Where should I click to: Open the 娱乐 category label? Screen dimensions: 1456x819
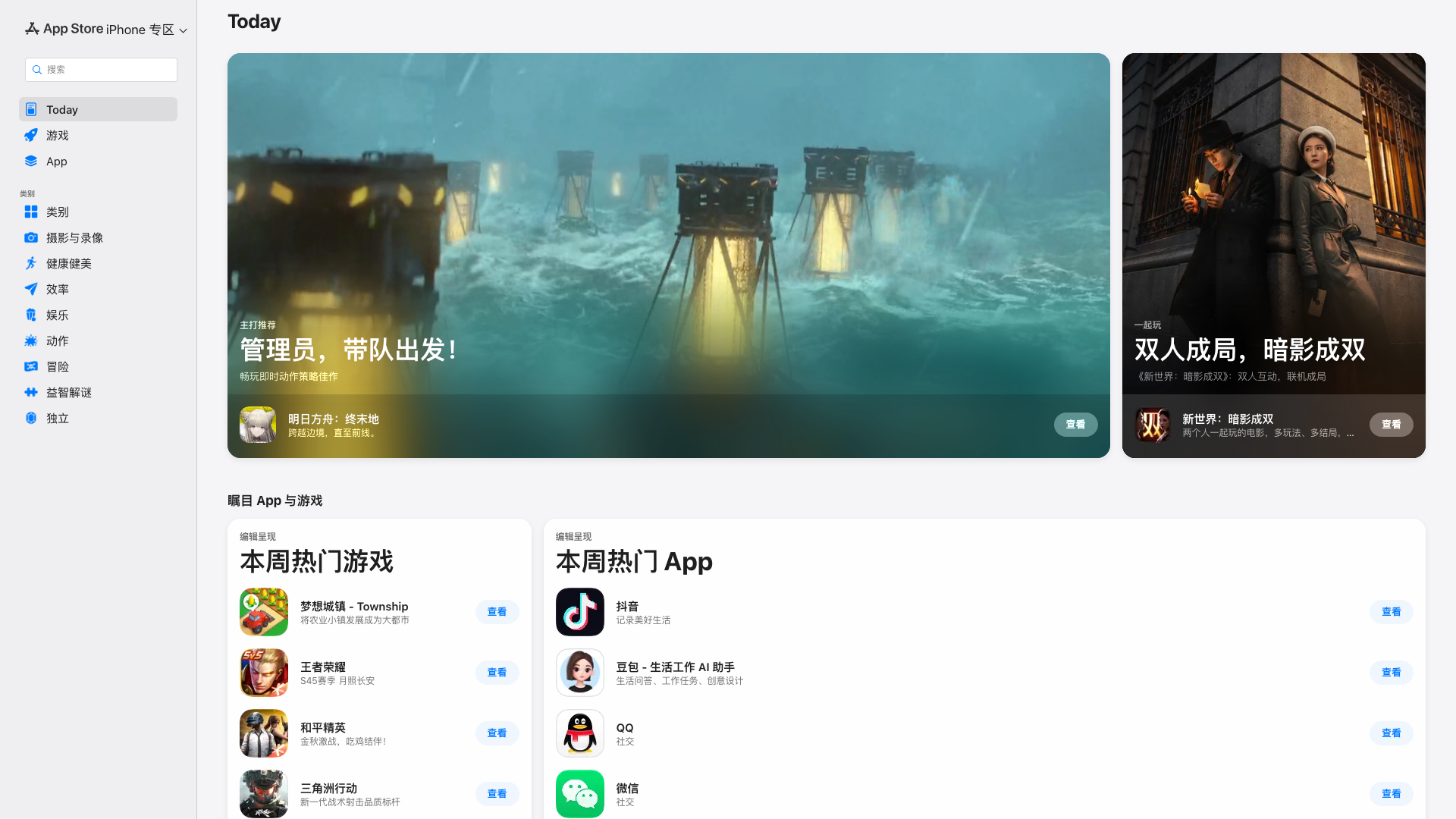point(58,315)
